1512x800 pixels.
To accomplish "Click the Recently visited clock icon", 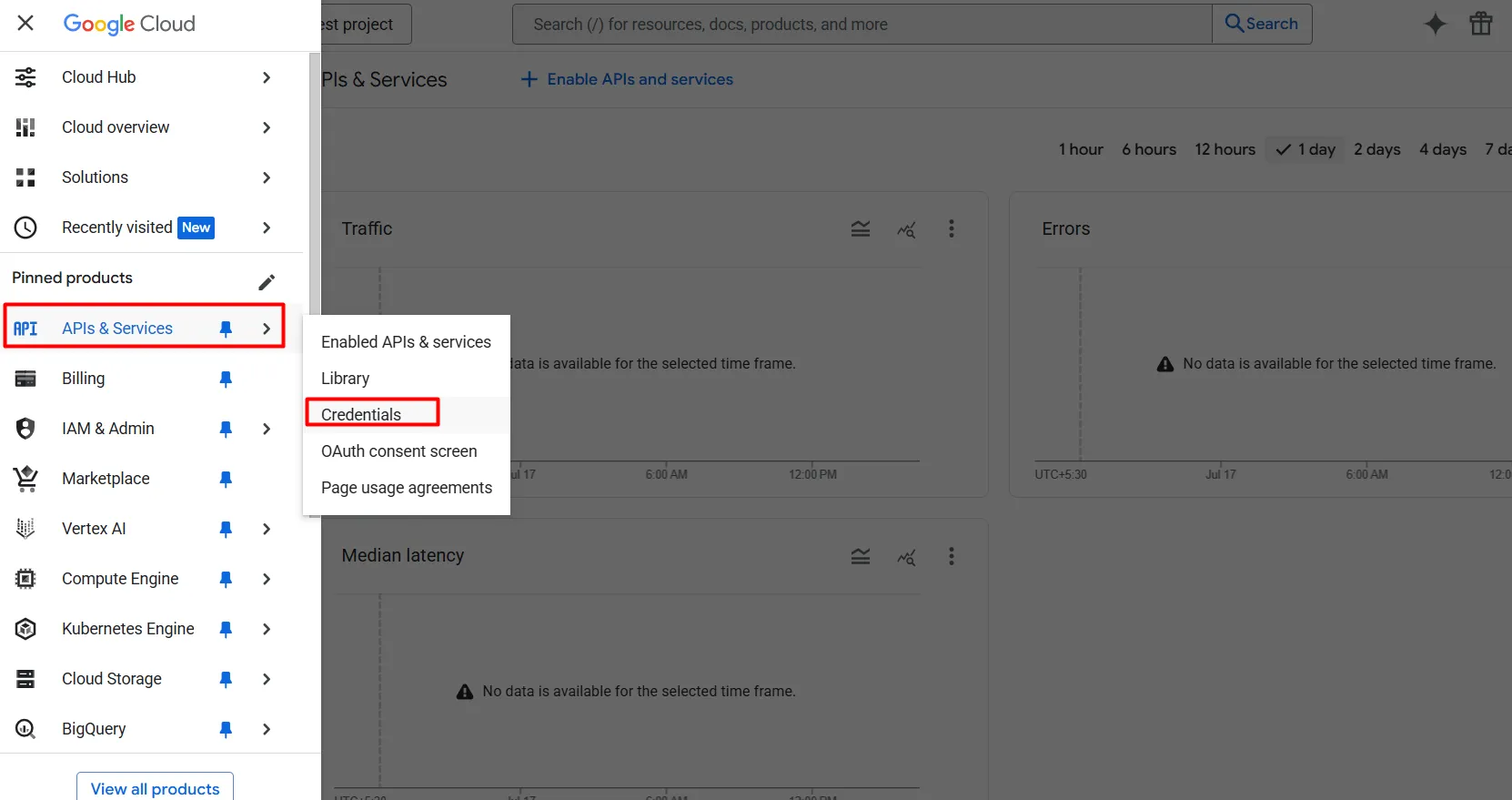I will (x=25, y=228).
